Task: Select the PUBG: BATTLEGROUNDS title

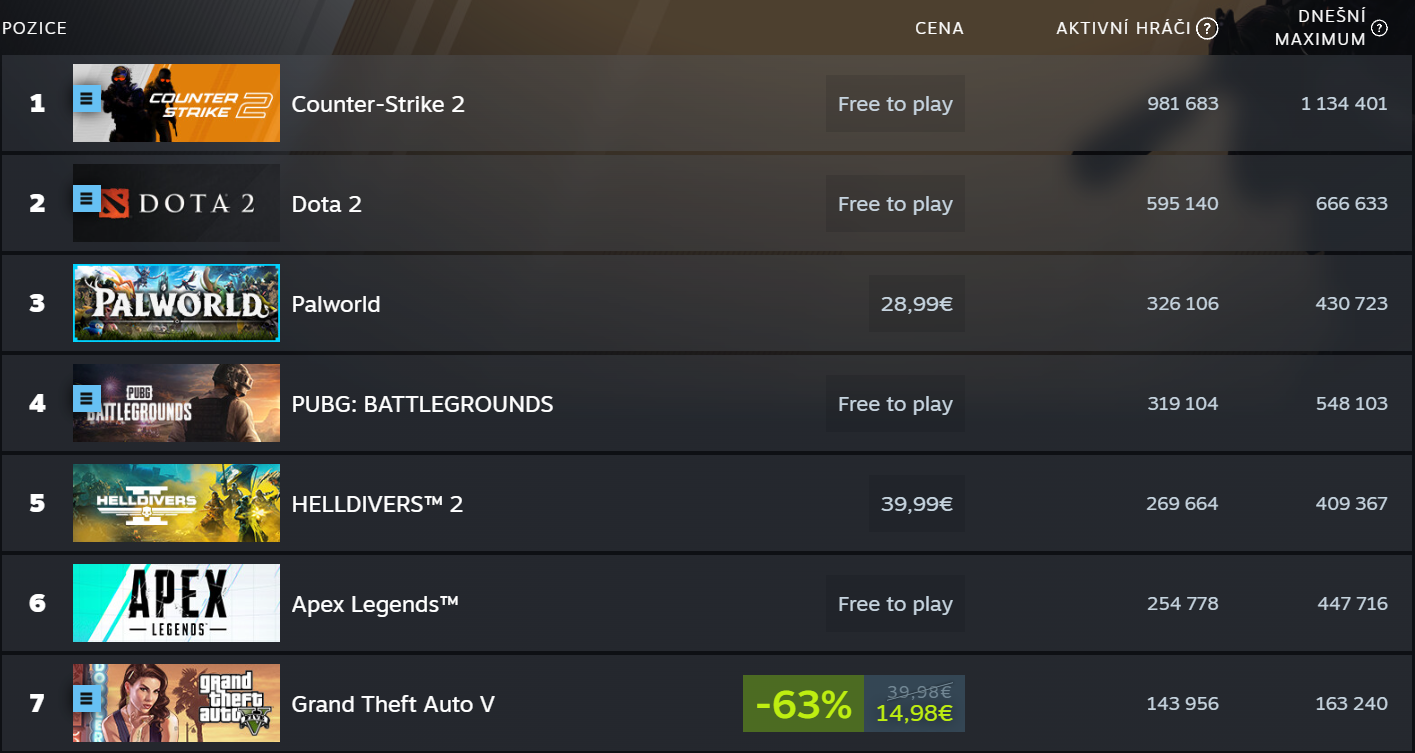Action: point(422,404)
